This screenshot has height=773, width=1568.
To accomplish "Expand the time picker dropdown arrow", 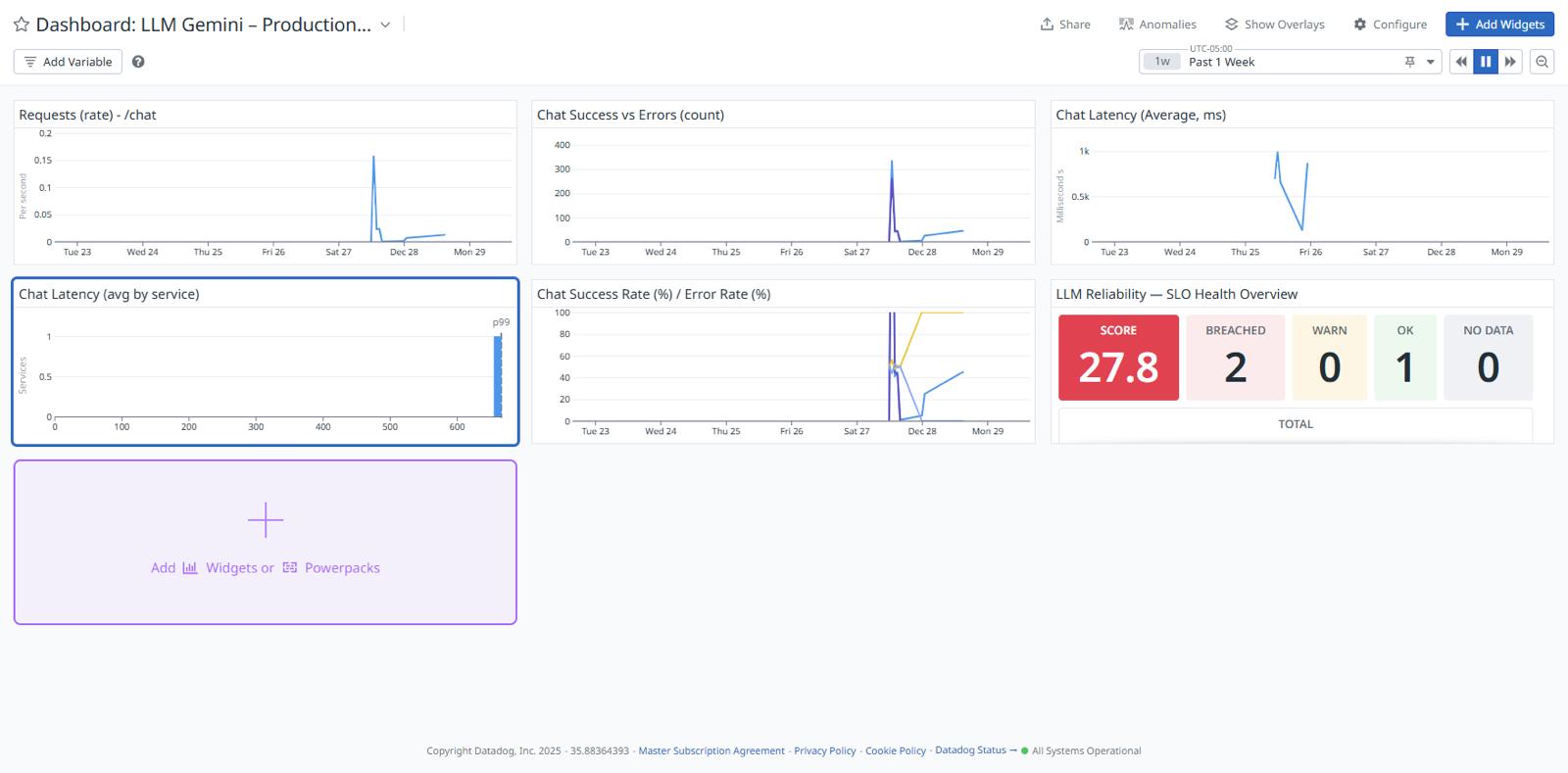I will coord(1431,62).
